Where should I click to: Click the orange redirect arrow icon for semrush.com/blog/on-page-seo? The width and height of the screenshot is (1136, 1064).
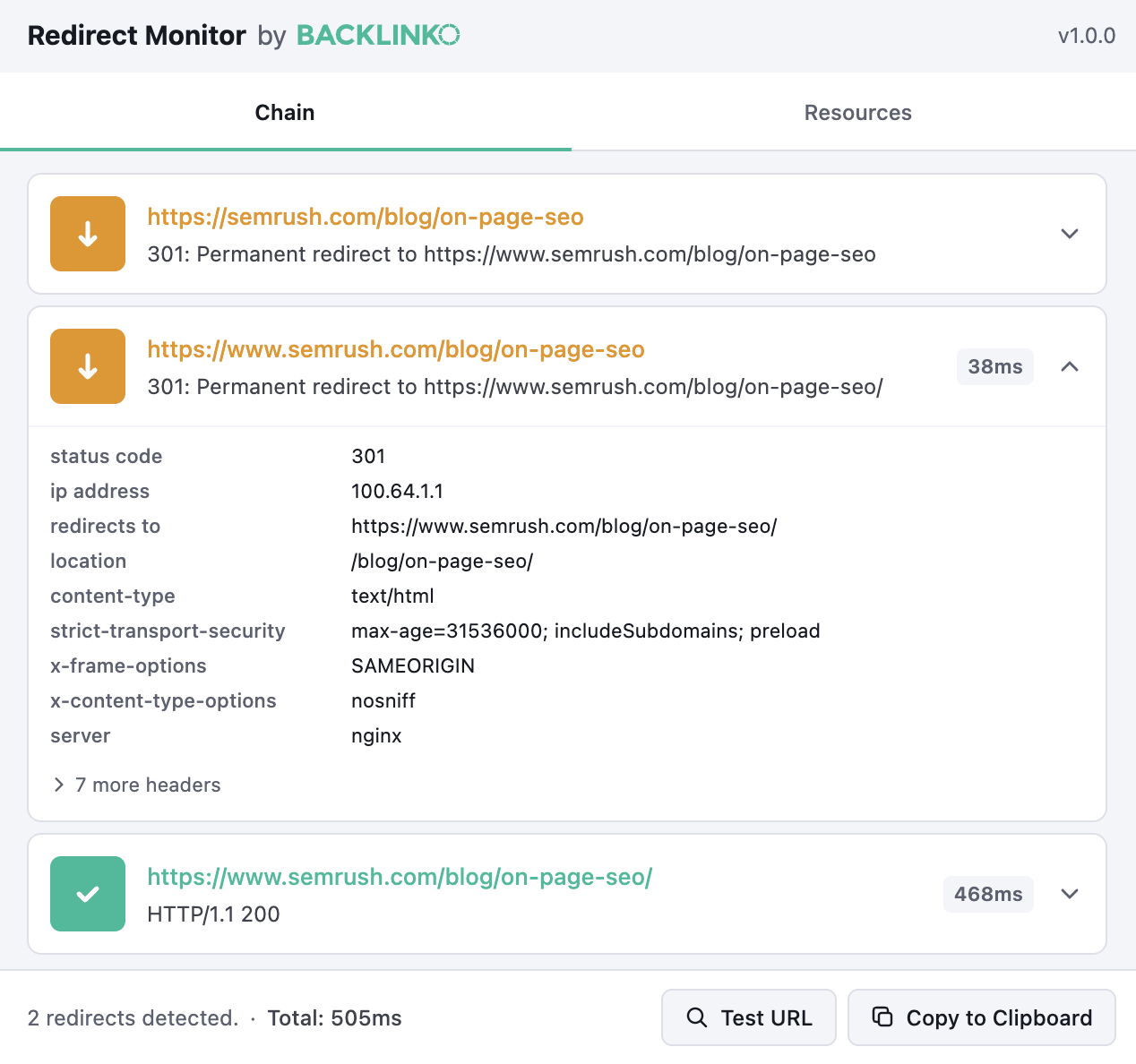(x=88, y=234)
